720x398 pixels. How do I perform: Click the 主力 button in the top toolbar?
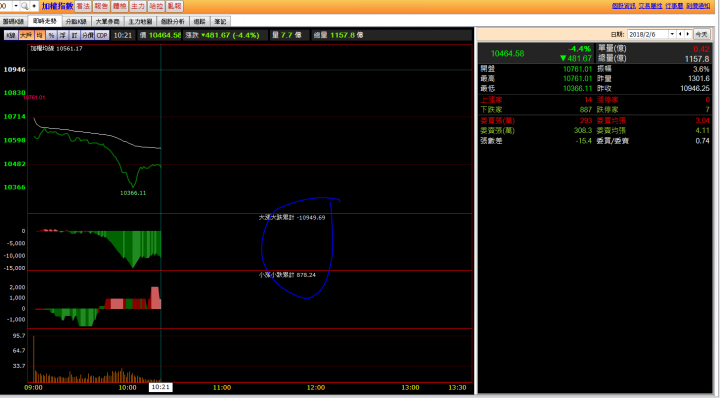[x=138, y=6]
